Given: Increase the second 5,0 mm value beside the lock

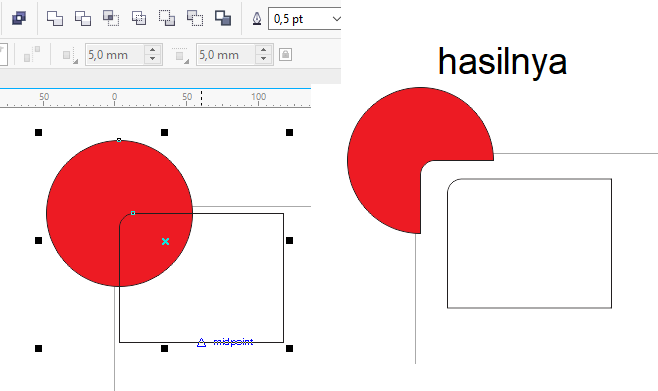Looking at the screenshot, I should click(264, 50).
